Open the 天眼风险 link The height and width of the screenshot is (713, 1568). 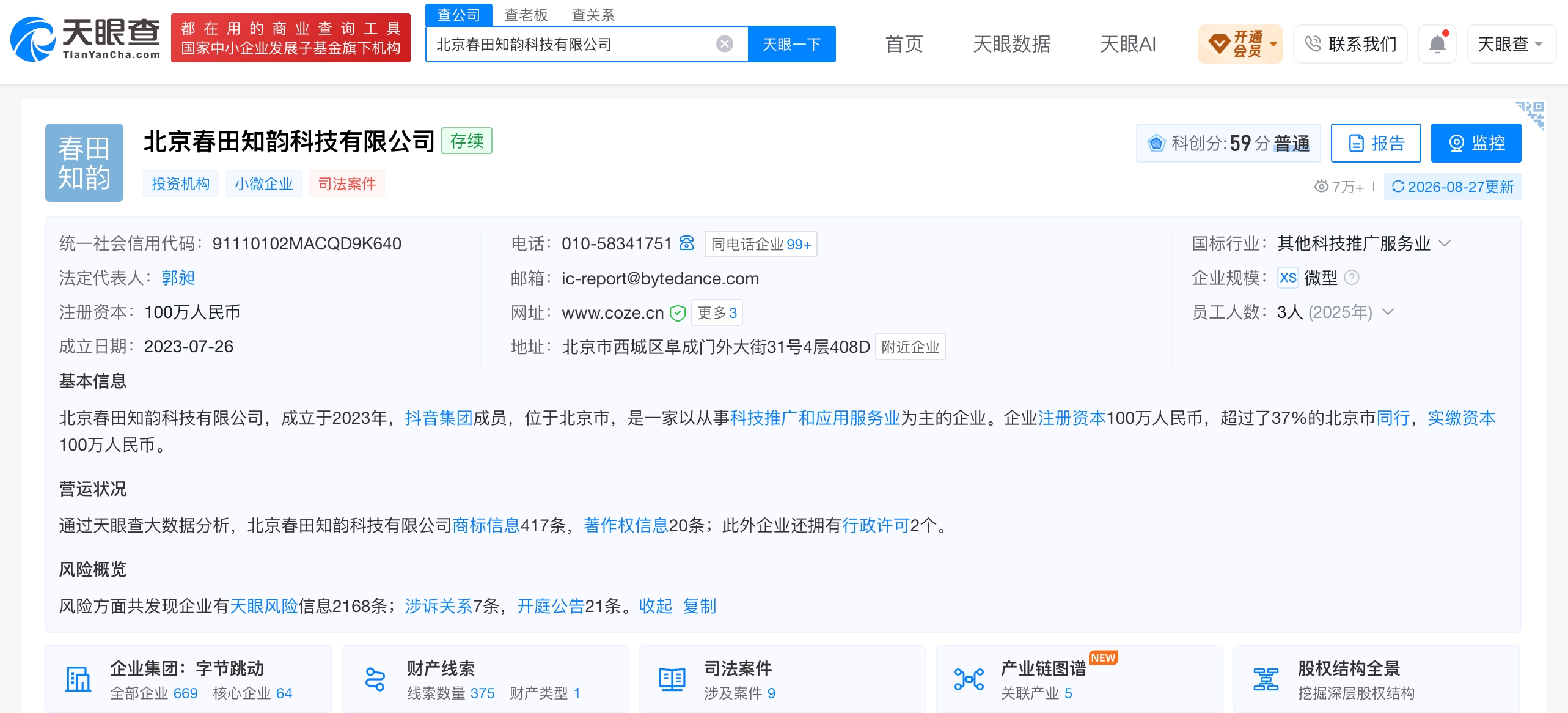[x=263, y=606]
